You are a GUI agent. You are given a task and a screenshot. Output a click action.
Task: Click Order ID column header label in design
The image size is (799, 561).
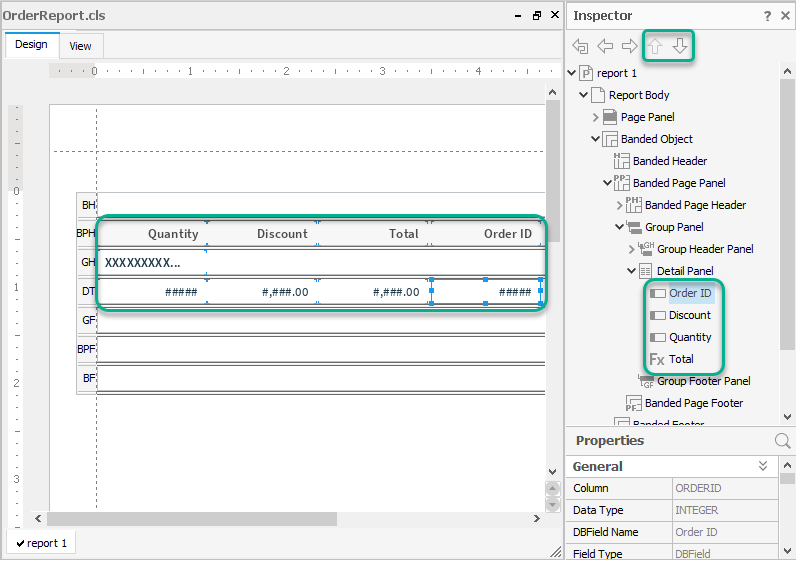[x=508, y=234]
